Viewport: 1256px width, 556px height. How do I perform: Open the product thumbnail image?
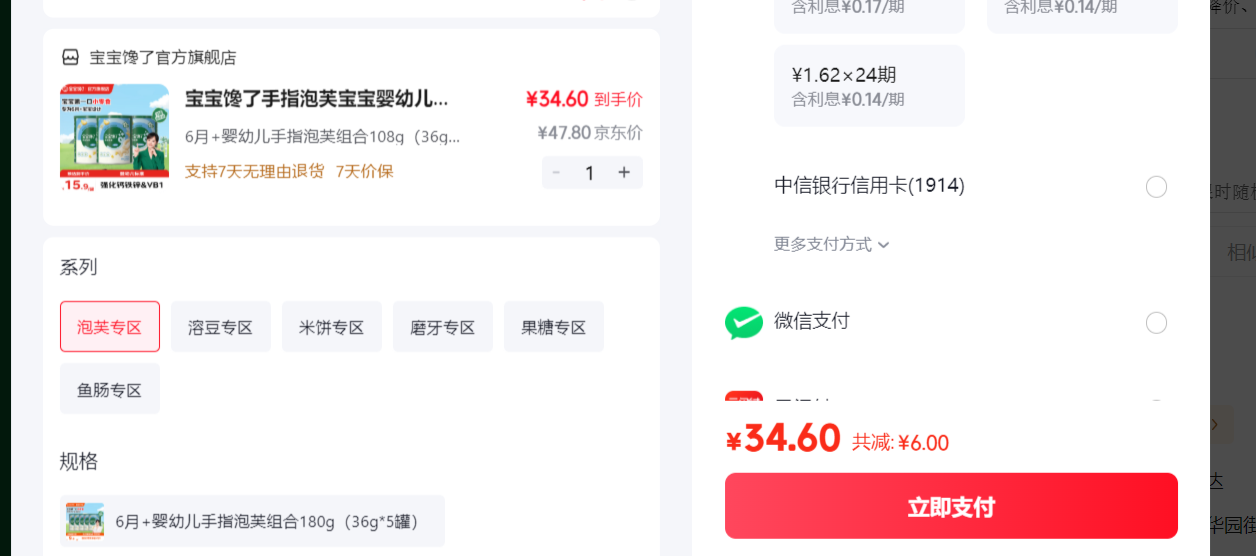[x=114, y=137]
